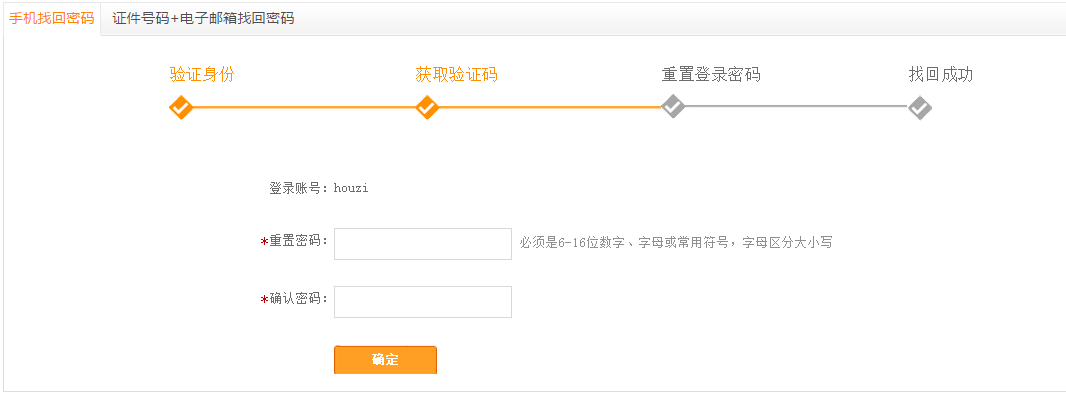Click the gray checkmark under 找回成功

[920, 107]
